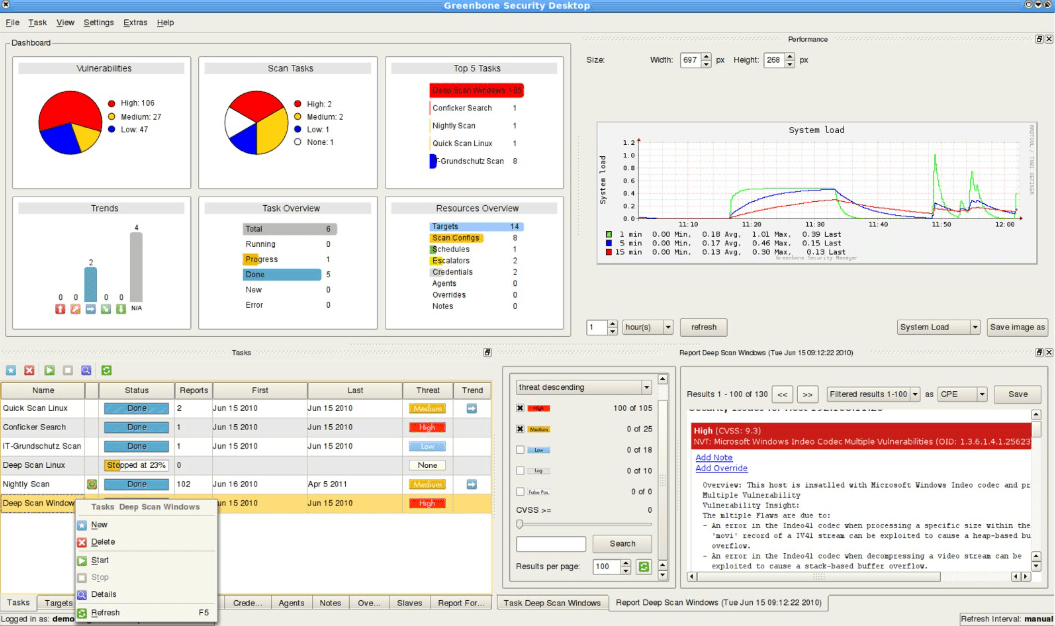Click the refresh icon beside Results per page
1055x626 pixels.
pyautogui.click(x=645, y=567)
